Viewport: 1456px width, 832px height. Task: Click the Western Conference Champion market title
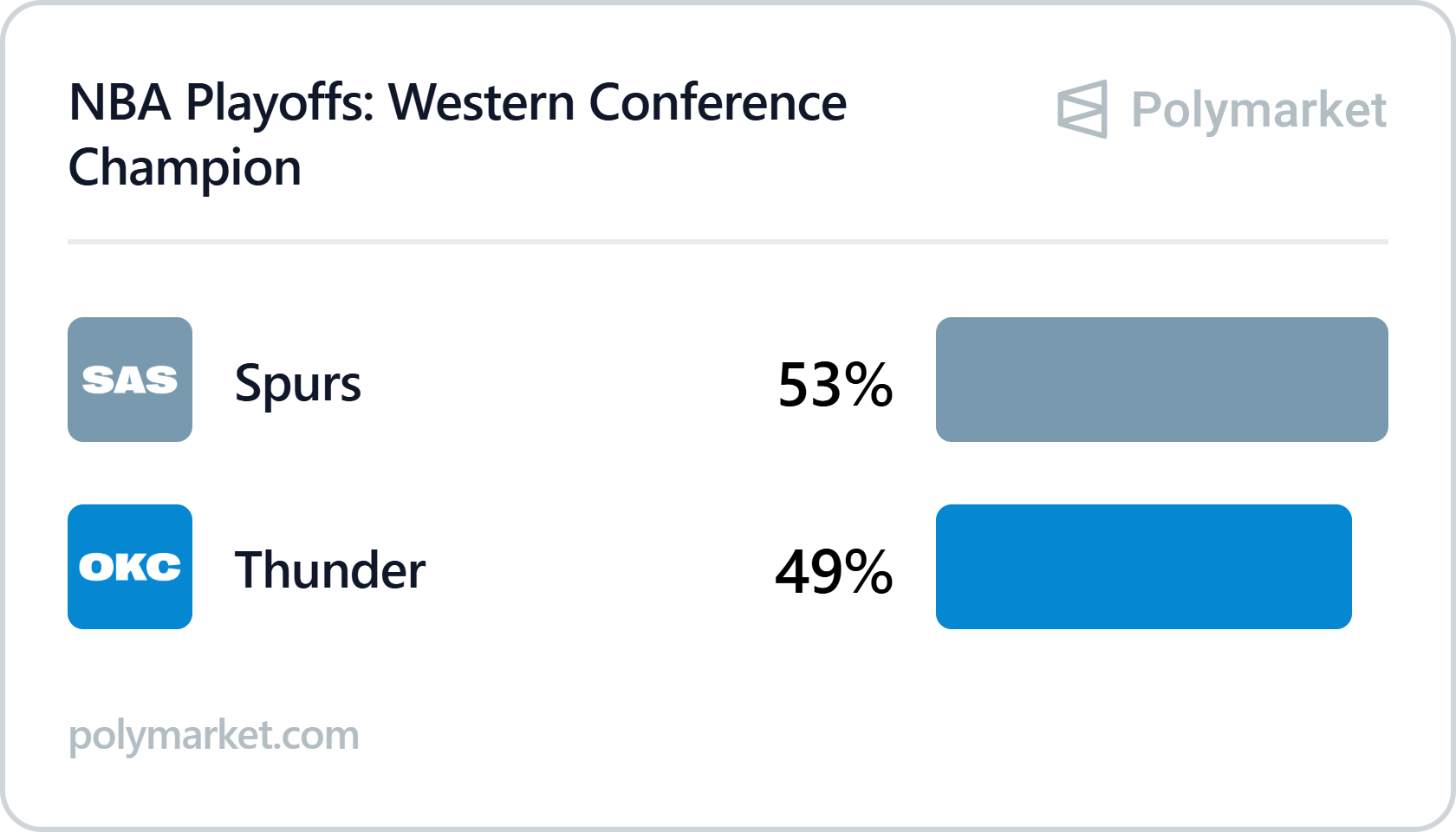tap(458, 134)
